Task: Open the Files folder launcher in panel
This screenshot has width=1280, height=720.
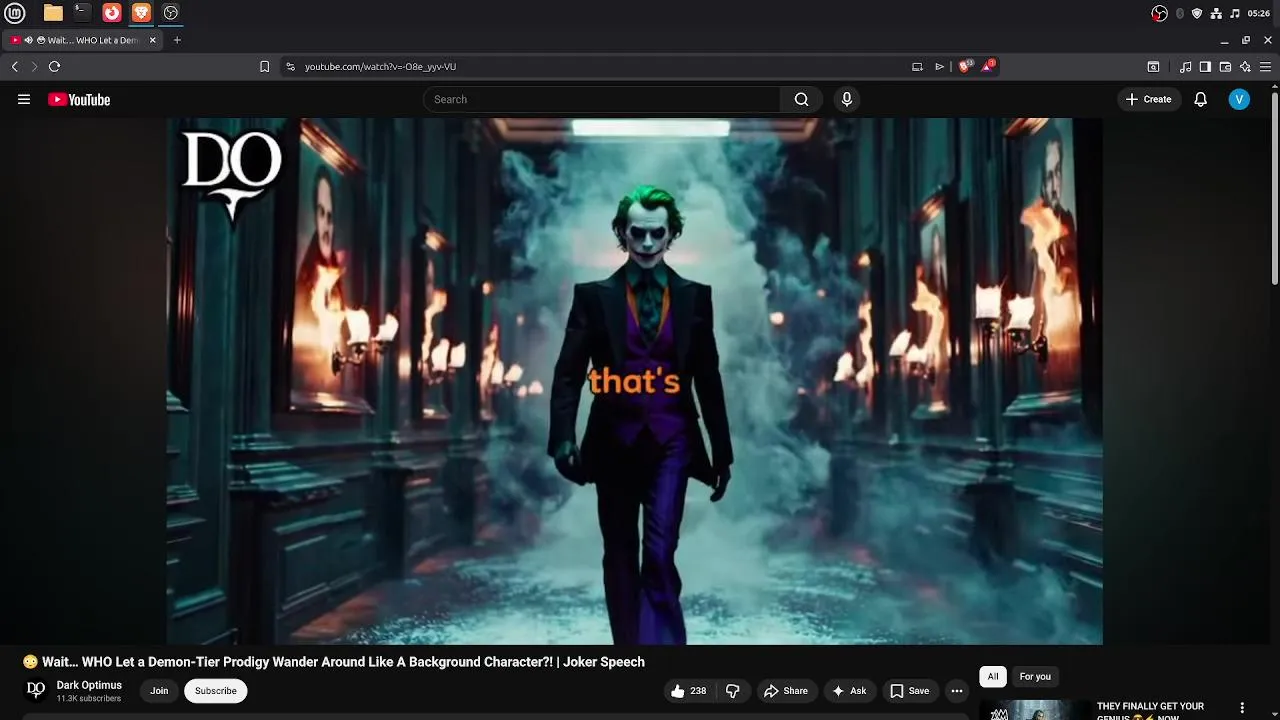Action: tap(53, 13)
